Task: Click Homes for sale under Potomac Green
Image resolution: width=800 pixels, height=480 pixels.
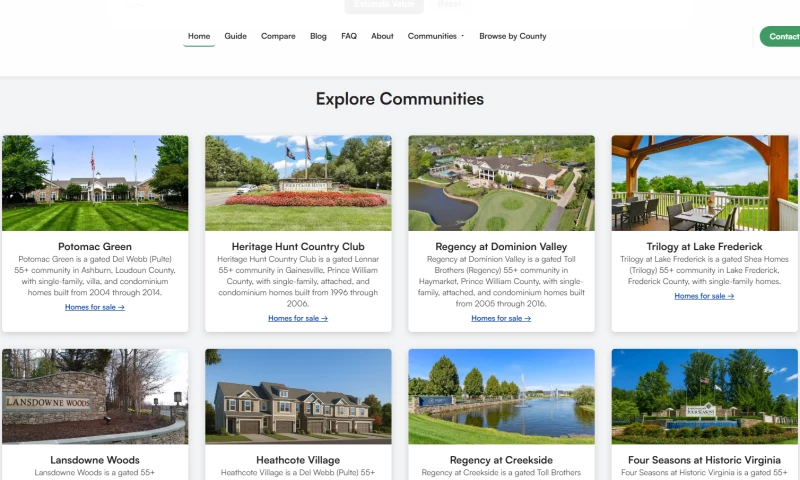Action: tap(95, 307)
